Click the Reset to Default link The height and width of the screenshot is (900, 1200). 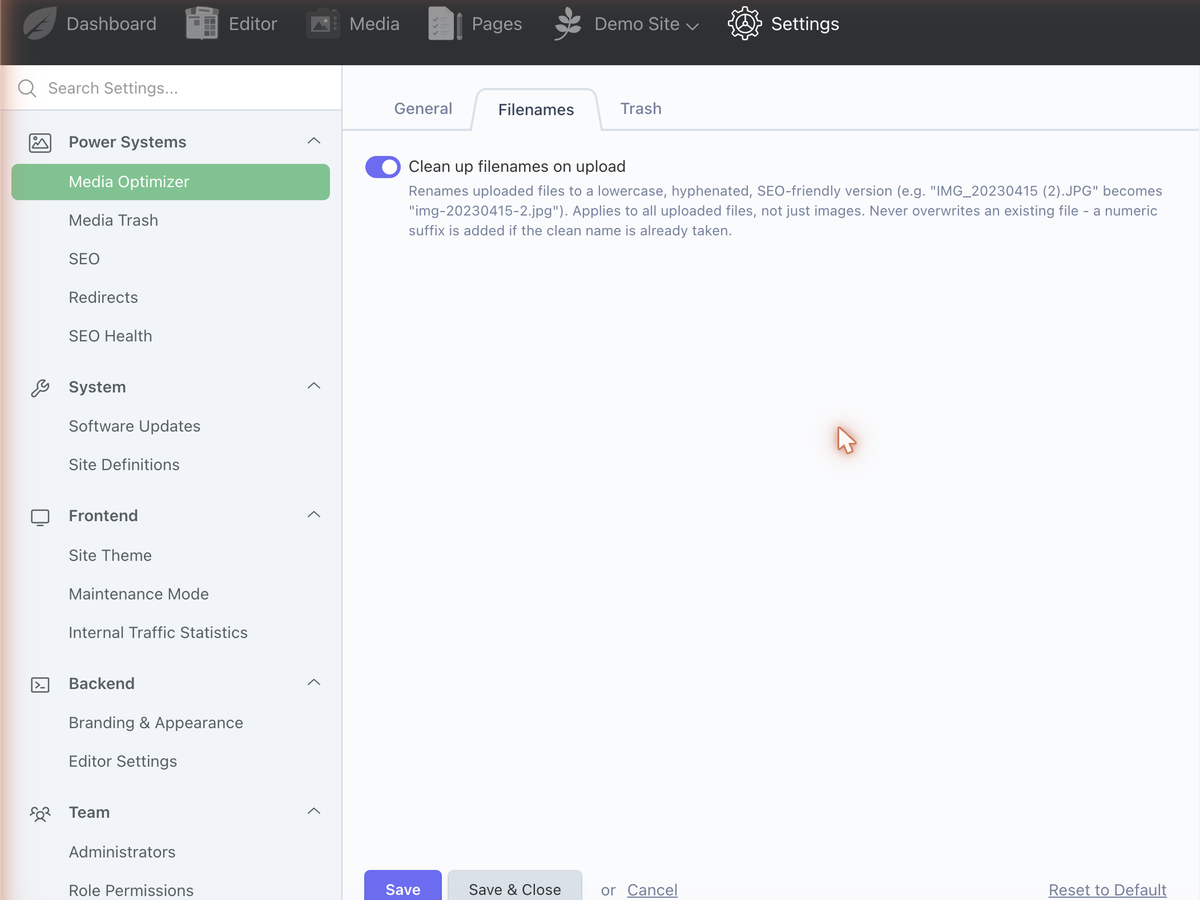[1107, 890]
